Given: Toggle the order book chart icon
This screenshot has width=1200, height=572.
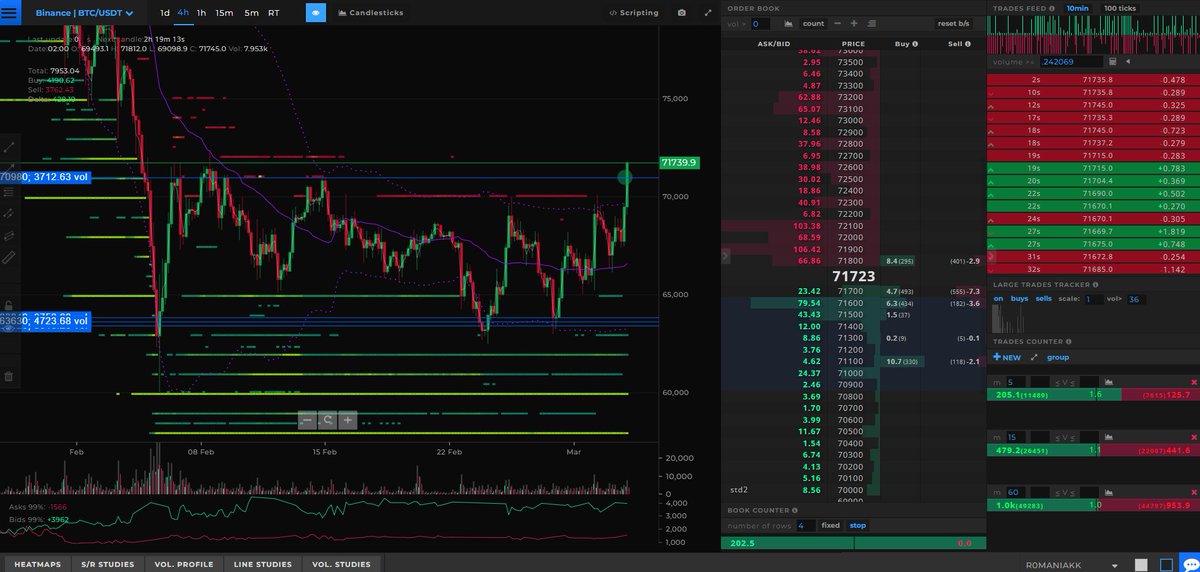Looking at the screenshot, I should 789,23.
